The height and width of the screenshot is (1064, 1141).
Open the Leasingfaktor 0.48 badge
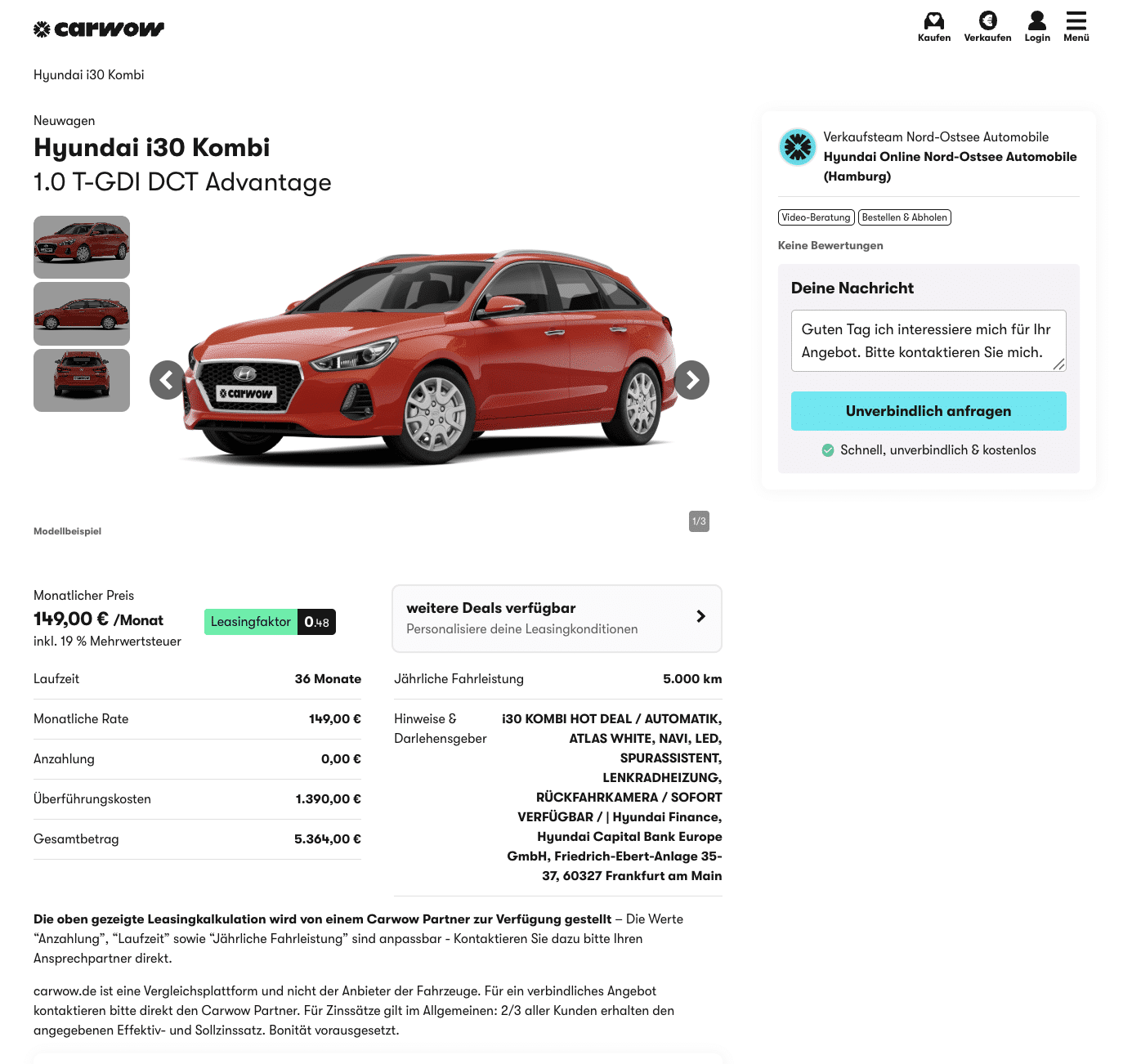[x=270, y=622]
